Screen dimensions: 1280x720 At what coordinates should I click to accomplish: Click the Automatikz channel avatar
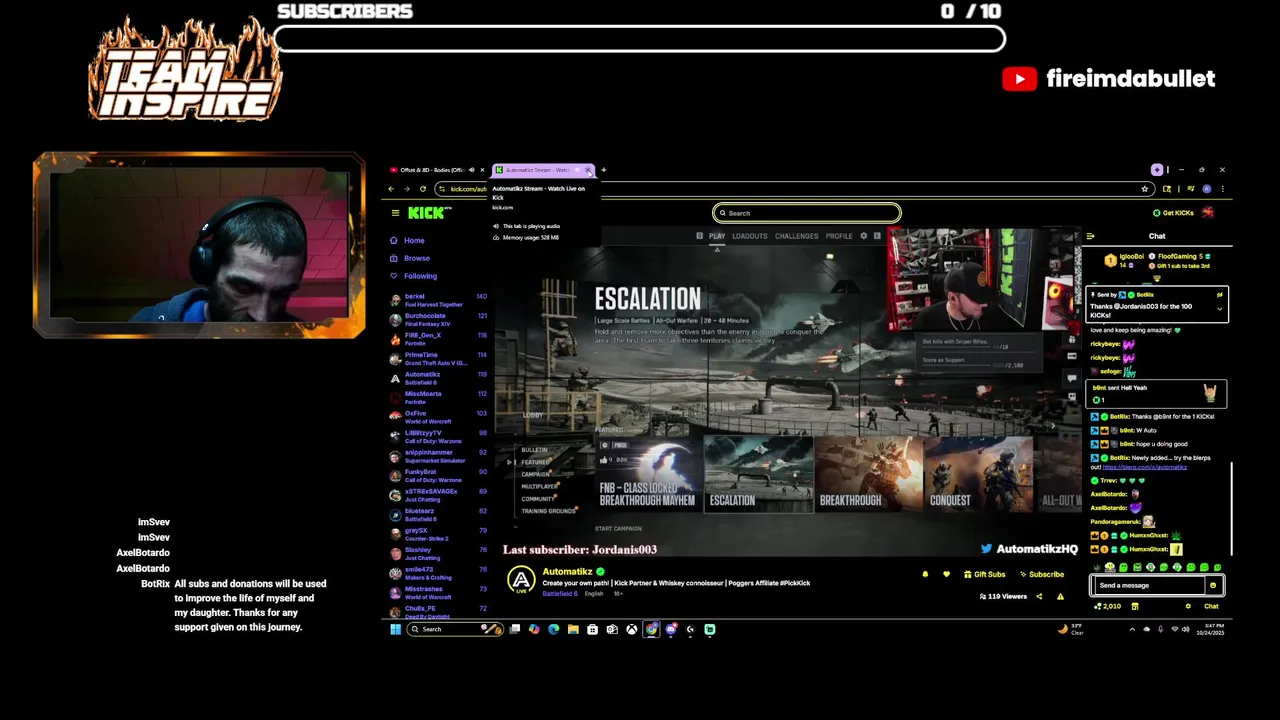(521, 580)
